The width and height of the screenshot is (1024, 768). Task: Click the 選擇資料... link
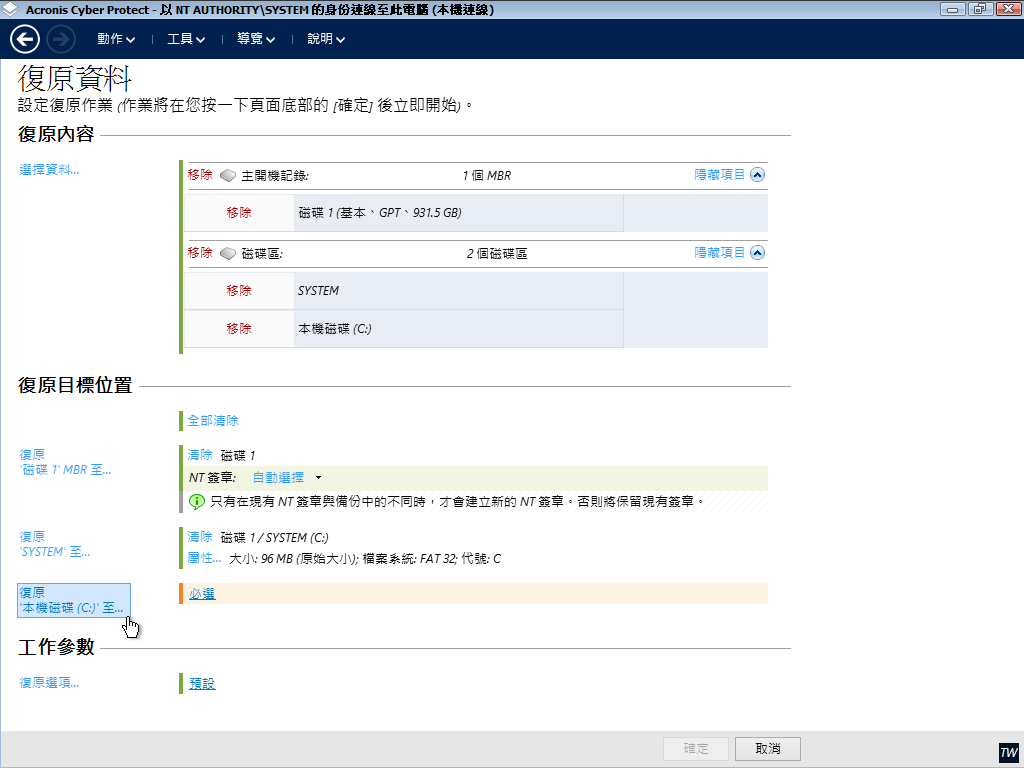tap(49, 170)
